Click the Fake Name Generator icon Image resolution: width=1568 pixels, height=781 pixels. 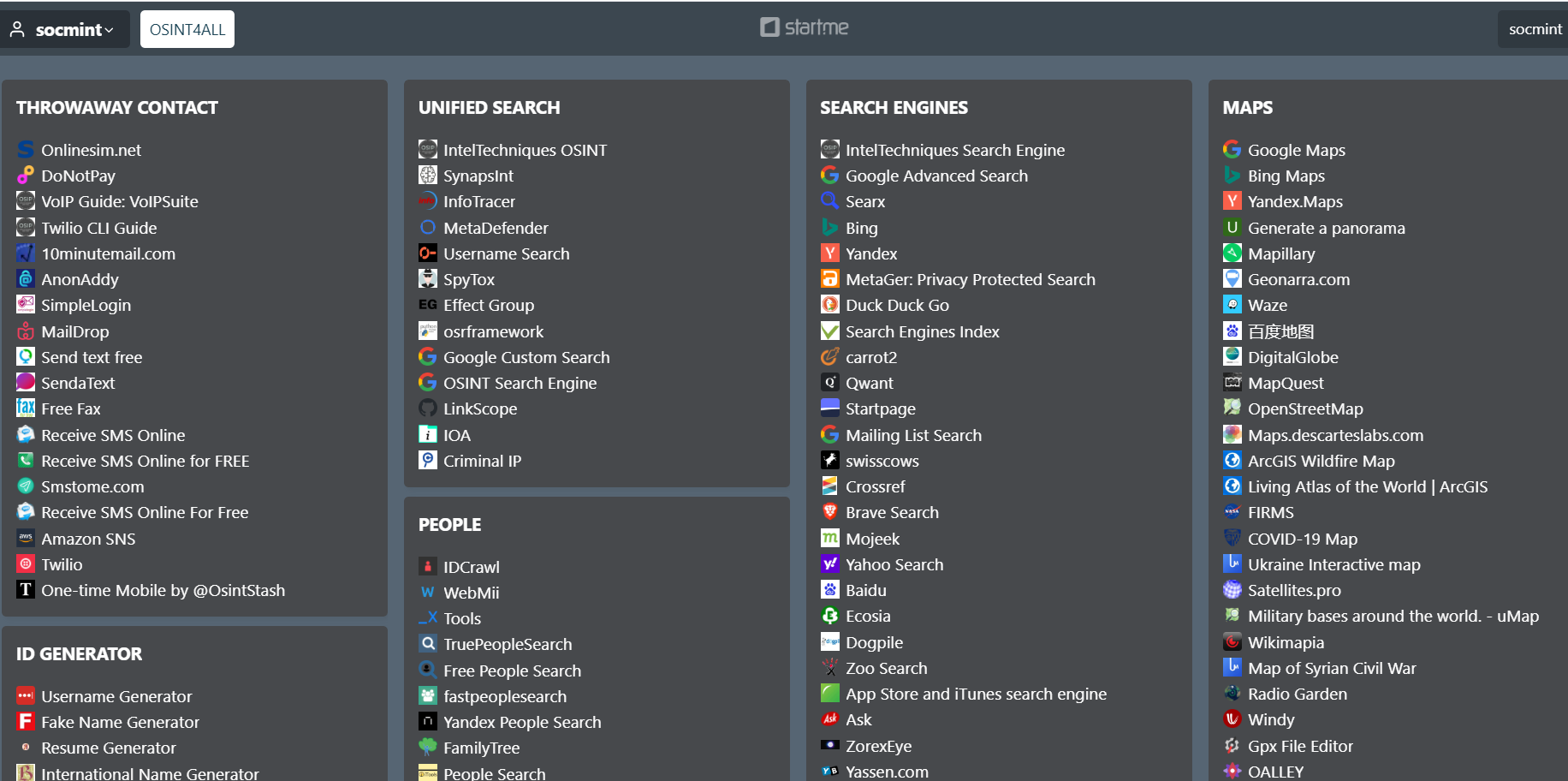pyautogui.click(x=26, y=722)
